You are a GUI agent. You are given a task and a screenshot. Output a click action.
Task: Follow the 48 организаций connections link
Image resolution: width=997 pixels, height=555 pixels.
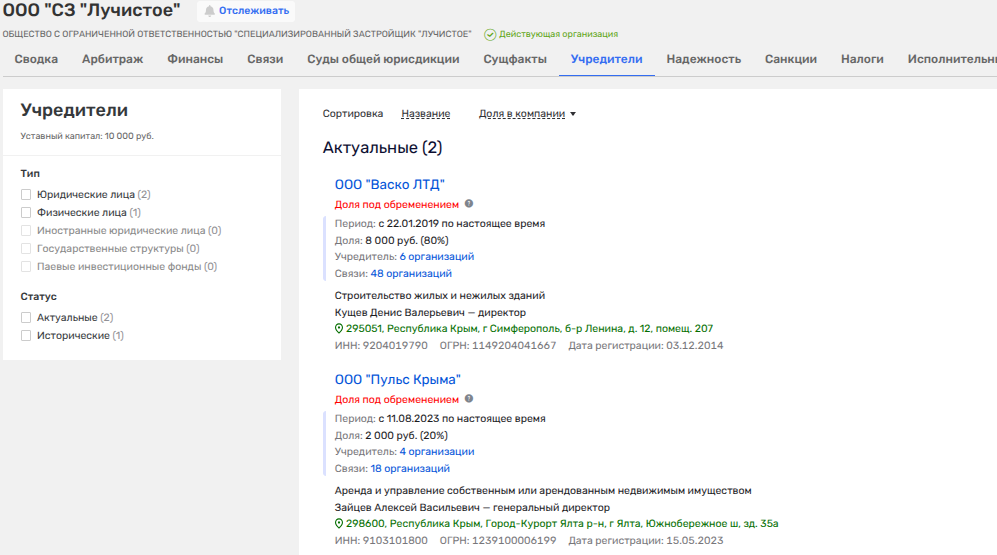411,273
